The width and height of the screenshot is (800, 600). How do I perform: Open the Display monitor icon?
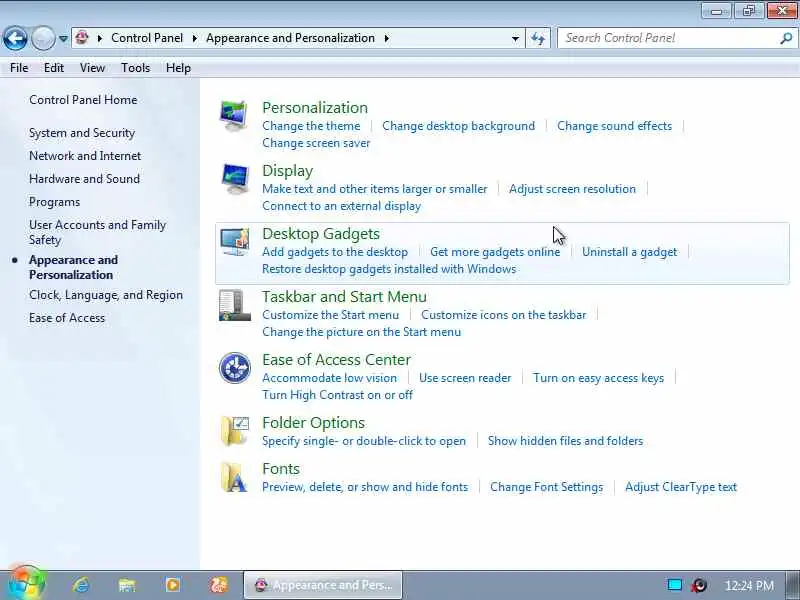[235, 179]
